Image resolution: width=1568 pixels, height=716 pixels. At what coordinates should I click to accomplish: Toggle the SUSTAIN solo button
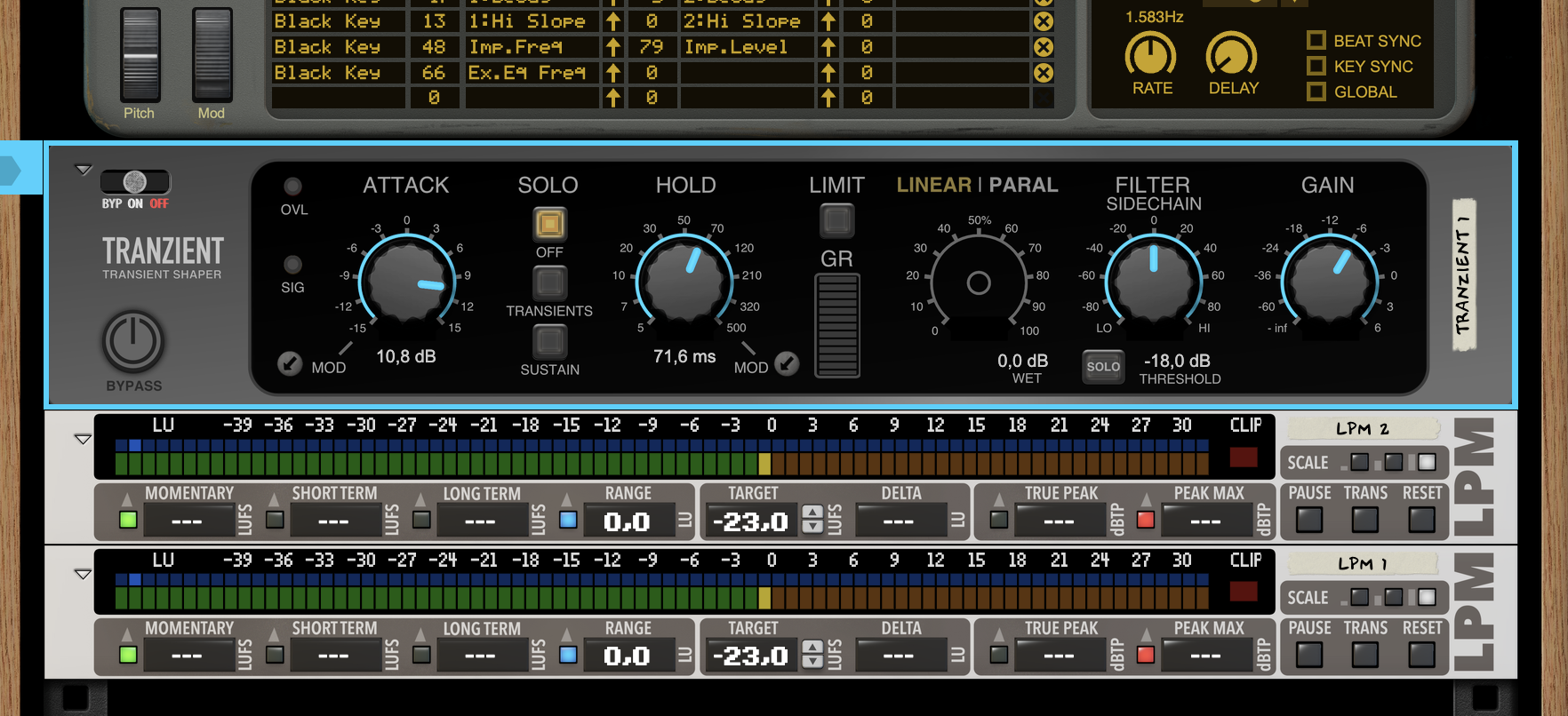pos(549,341)
